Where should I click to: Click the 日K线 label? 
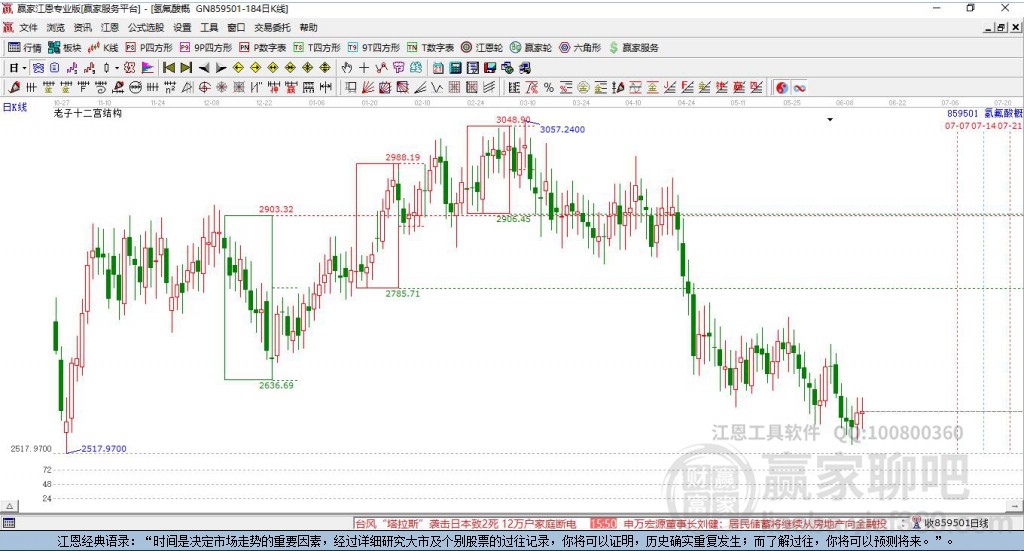(x=15, y=107)
